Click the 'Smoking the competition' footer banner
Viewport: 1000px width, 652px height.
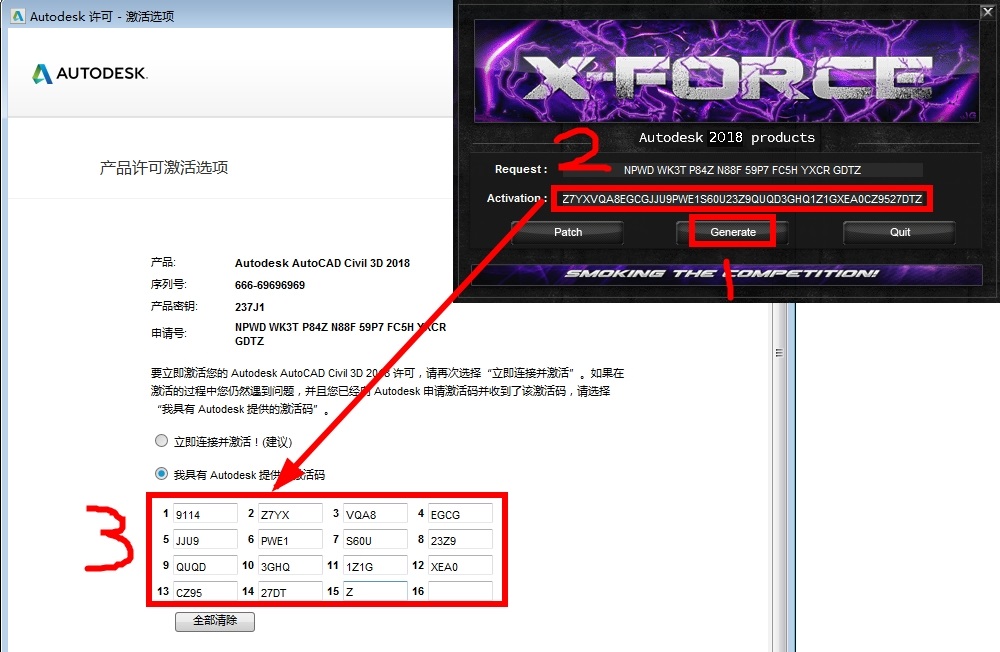[726, 274]
